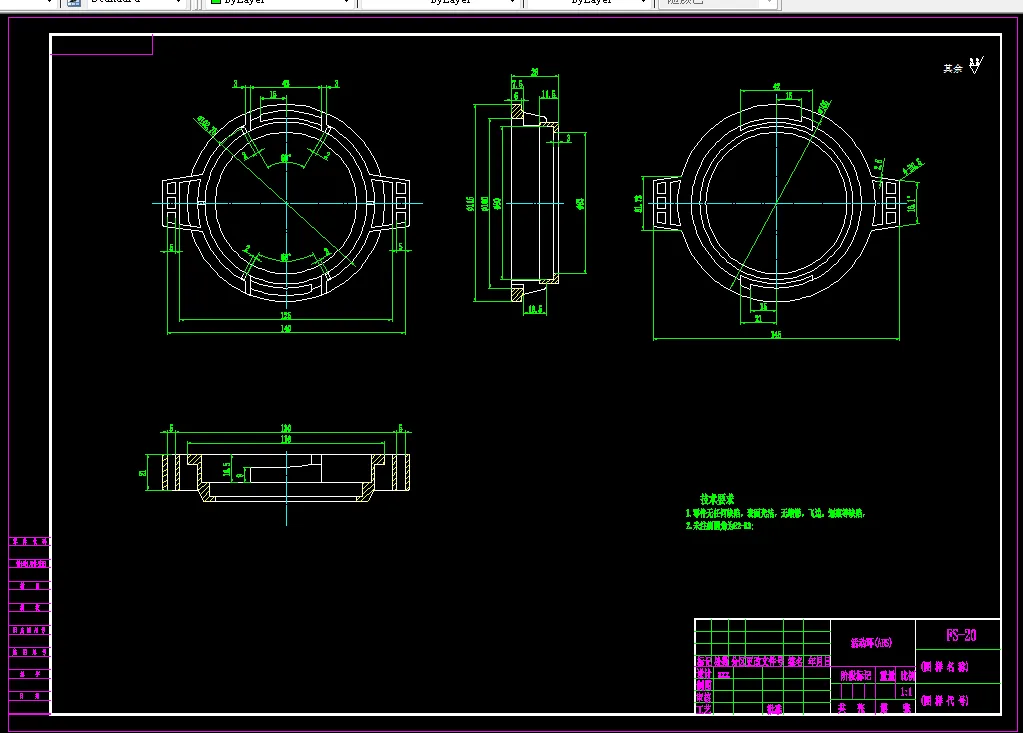Select the second technical requirement note line

pyautogui.click(x=720, y=526)
